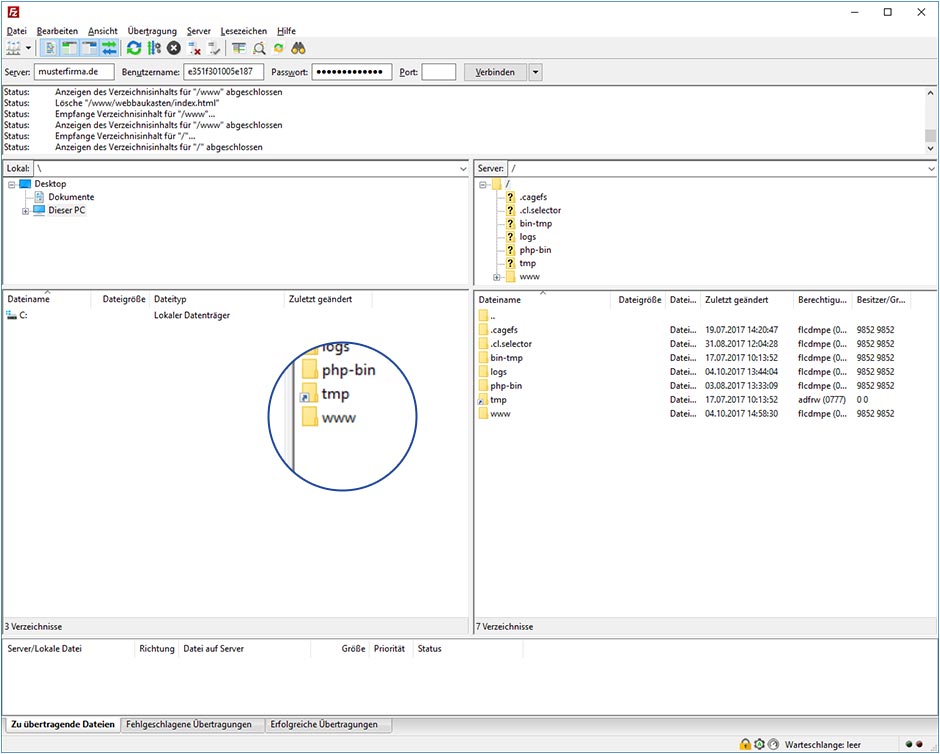The height and width of the screenshot is (754, 940).
Task: Toggle the message log display
Action: point(50,49)
